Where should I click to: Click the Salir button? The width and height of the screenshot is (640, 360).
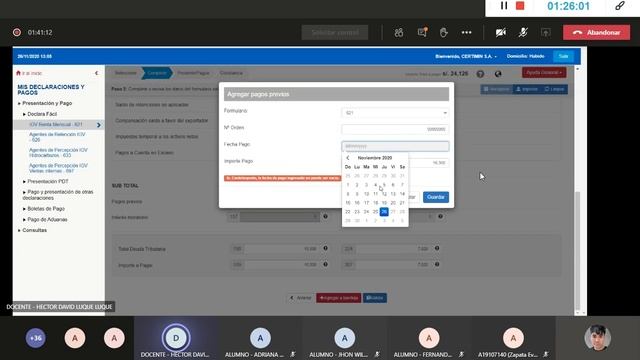[x=563, y=56]
